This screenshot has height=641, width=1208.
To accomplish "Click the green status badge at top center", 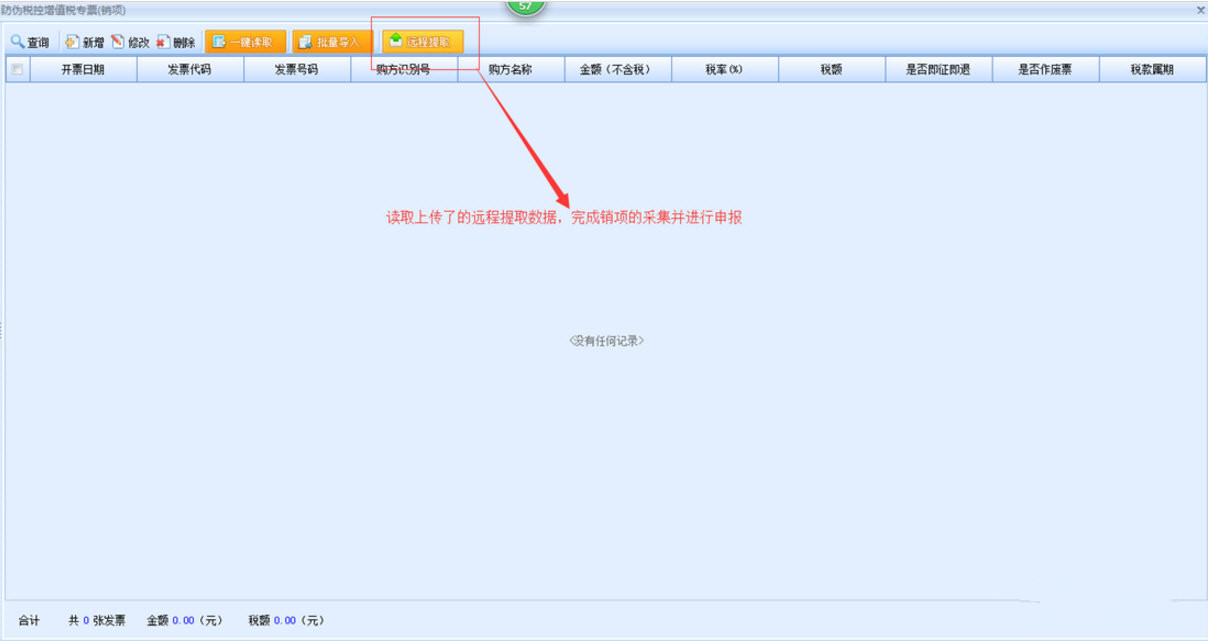I will coord(523,4).
